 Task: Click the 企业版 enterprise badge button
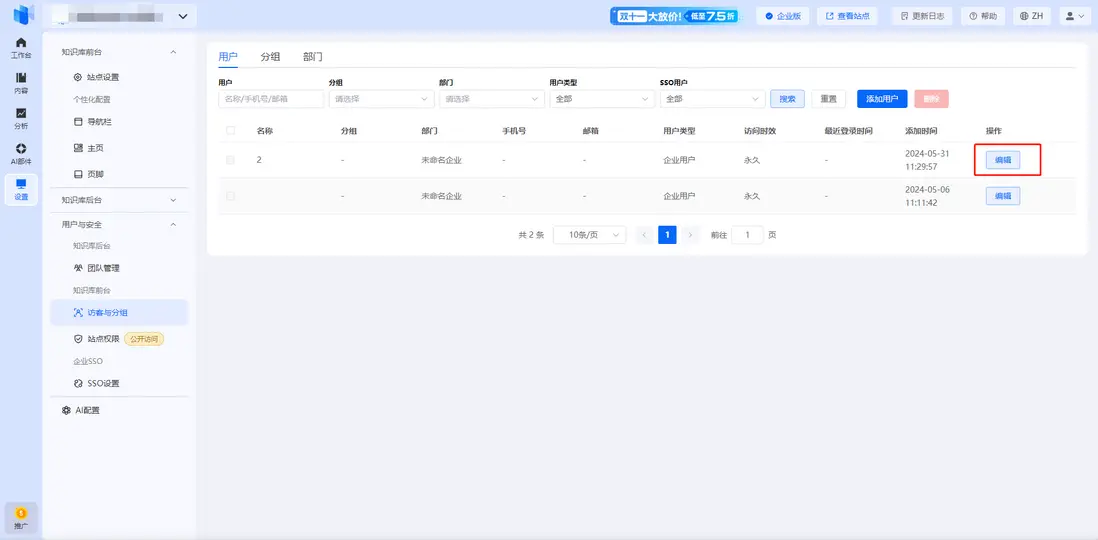783,15
